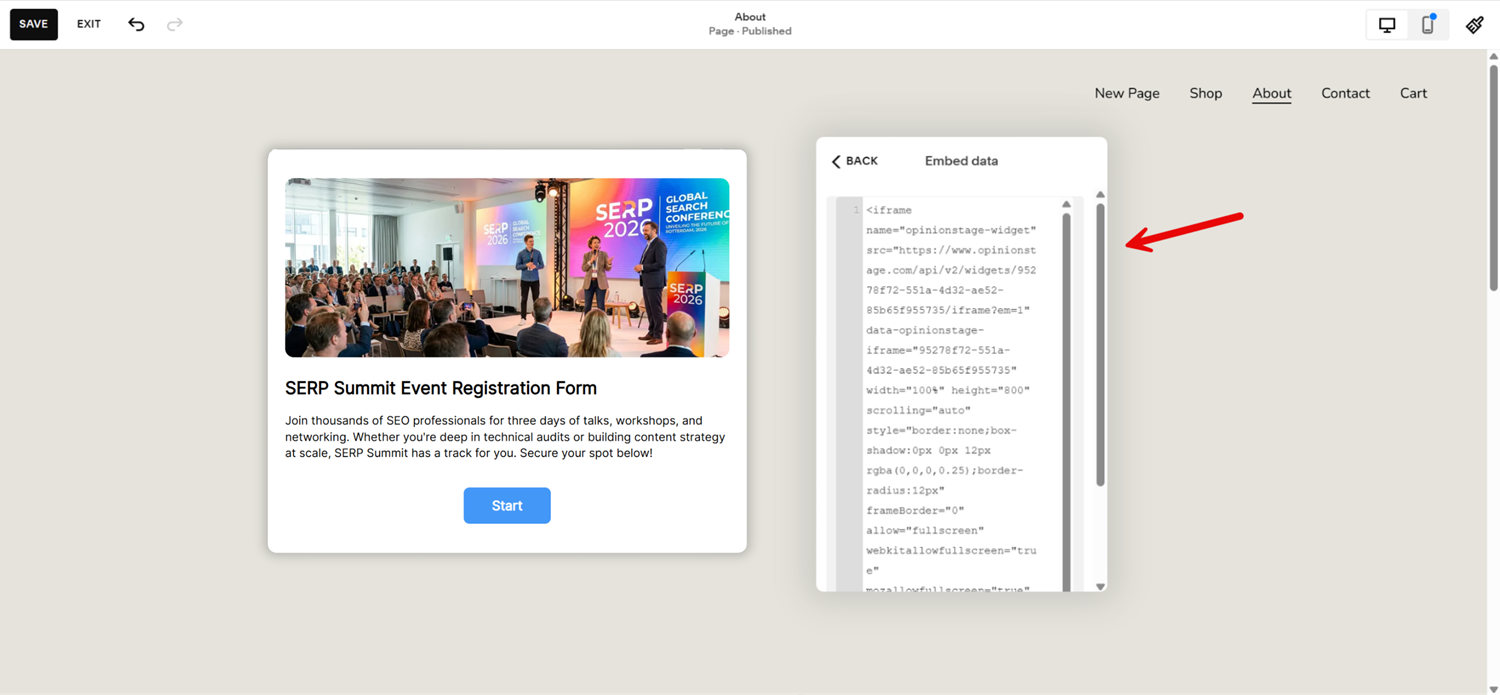Click the Embed data panel scrollbar thumb
Image resolution: width=1500 pixels, height=695 pixels.
[1100, 345]
